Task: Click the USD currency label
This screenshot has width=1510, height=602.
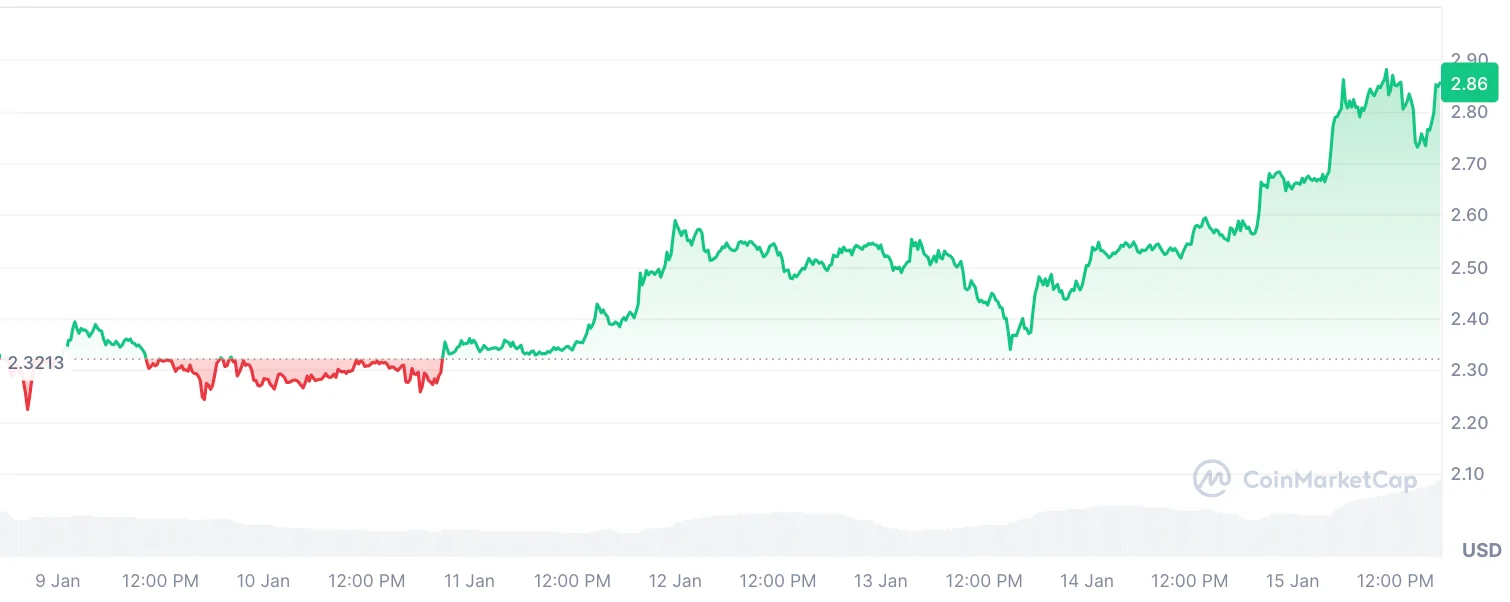Action: [1481, 550]
